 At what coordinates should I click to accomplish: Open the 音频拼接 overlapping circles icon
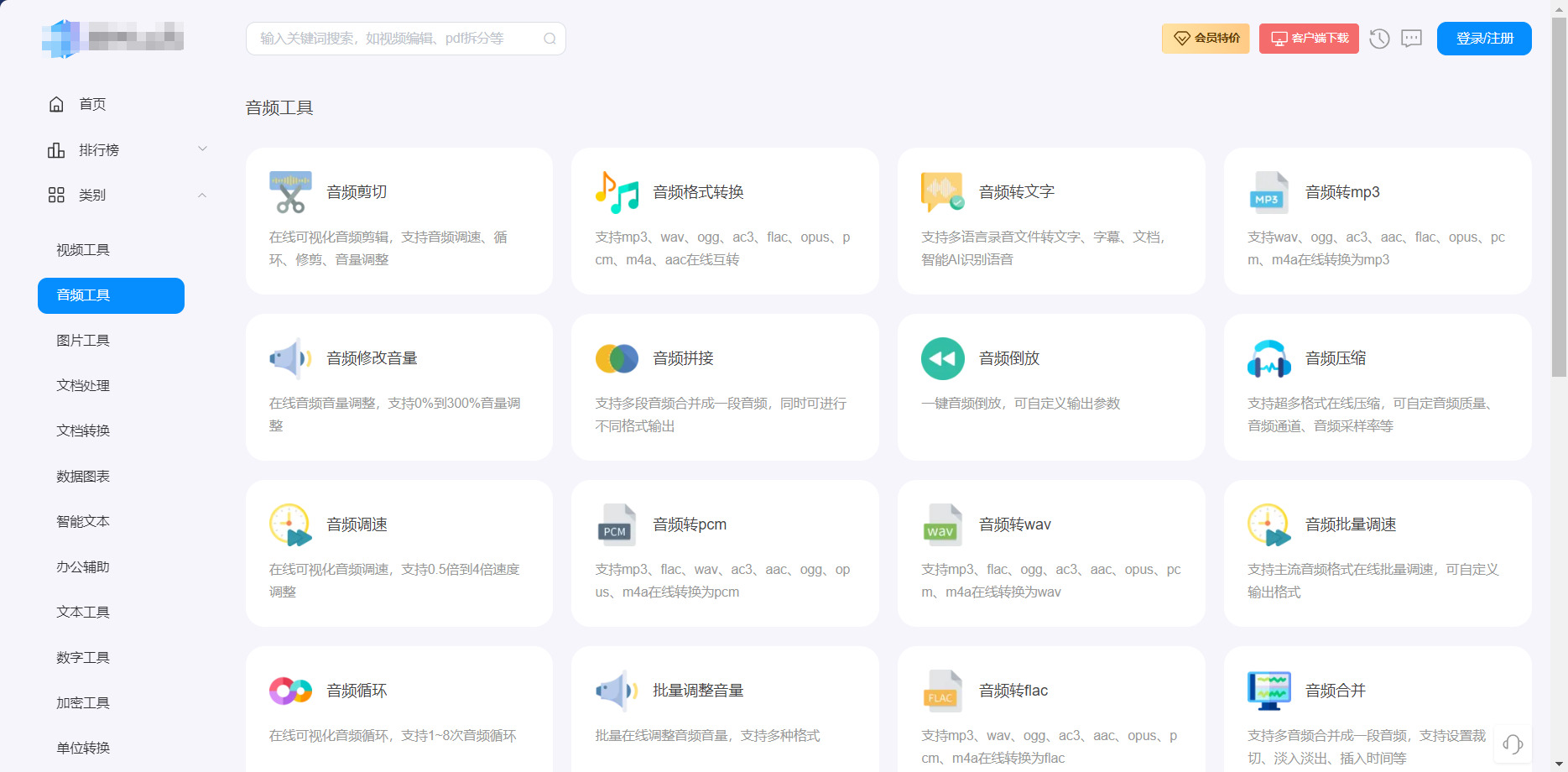tap(617, 358)
